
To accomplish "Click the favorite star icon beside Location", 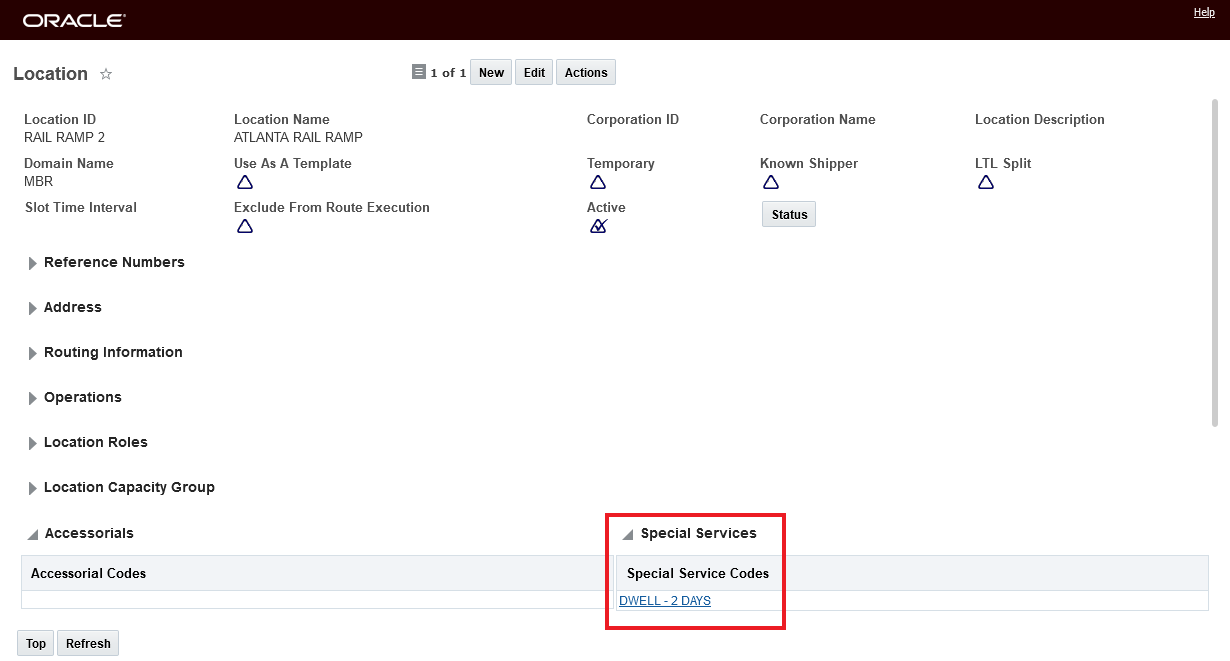I will pyautogui.click(x=106, y=74).
